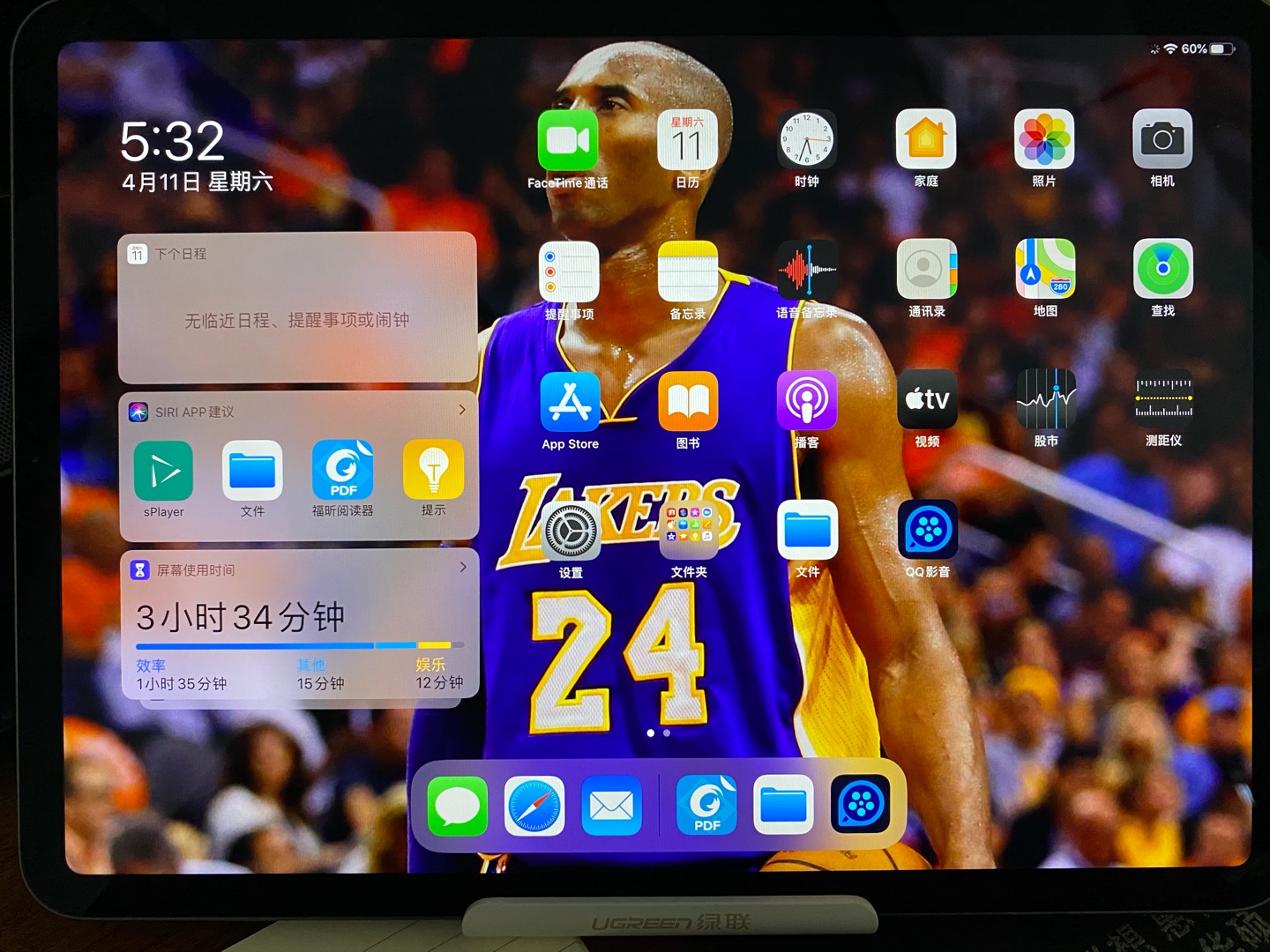
Task: Open the Calendar app showing 11
Action: pos(687,141)
